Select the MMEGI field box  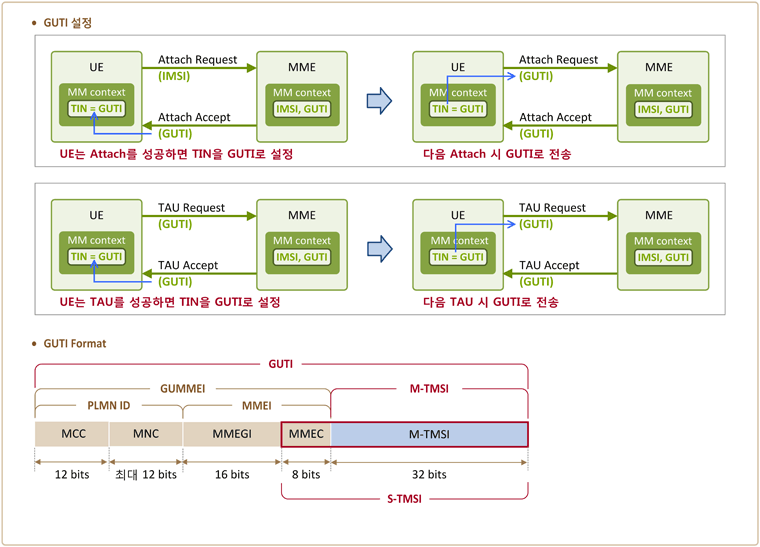click(x=232, y=434)
